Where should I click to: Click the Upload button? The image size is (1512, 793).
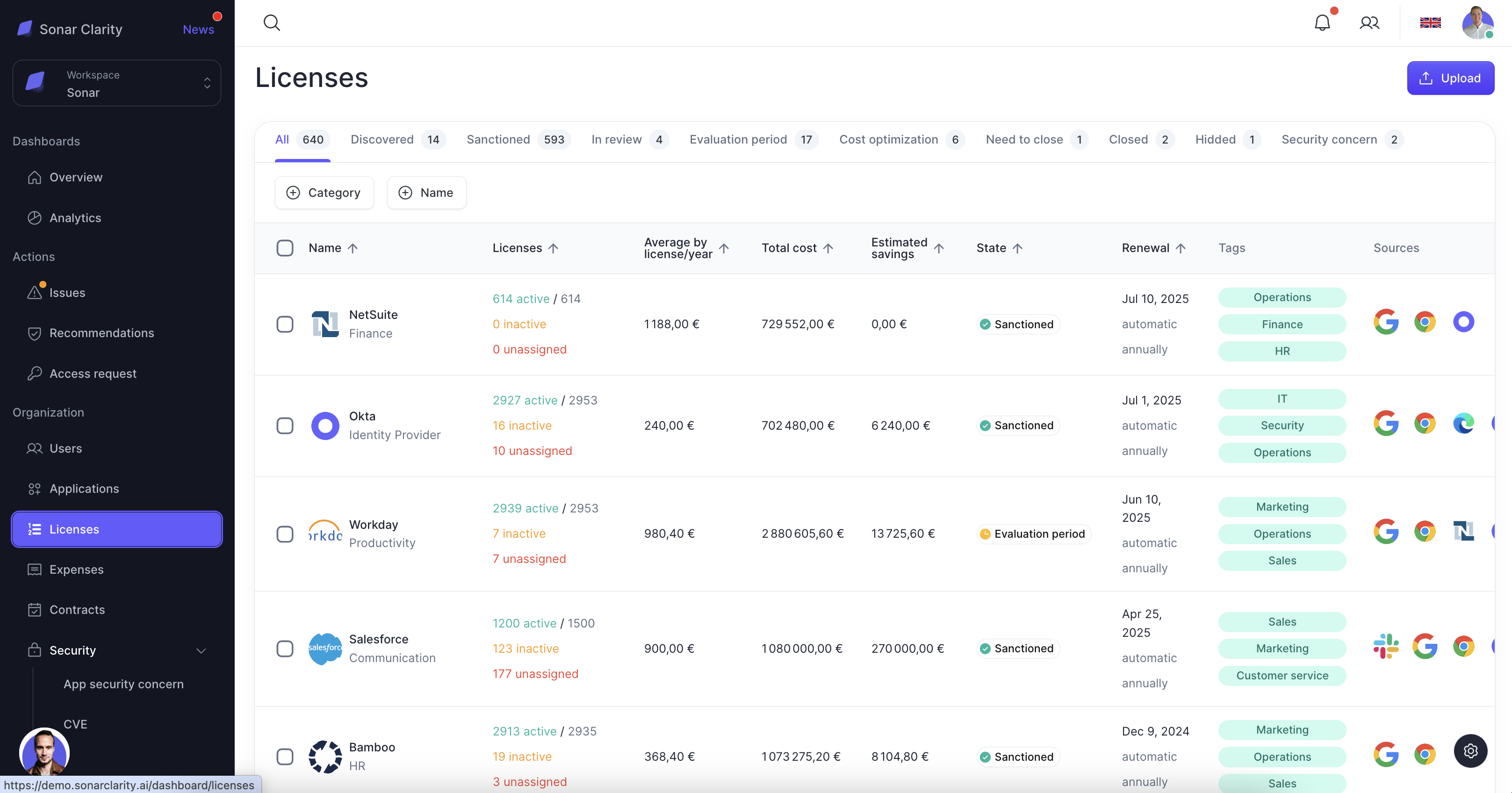tap(1450, 78)
